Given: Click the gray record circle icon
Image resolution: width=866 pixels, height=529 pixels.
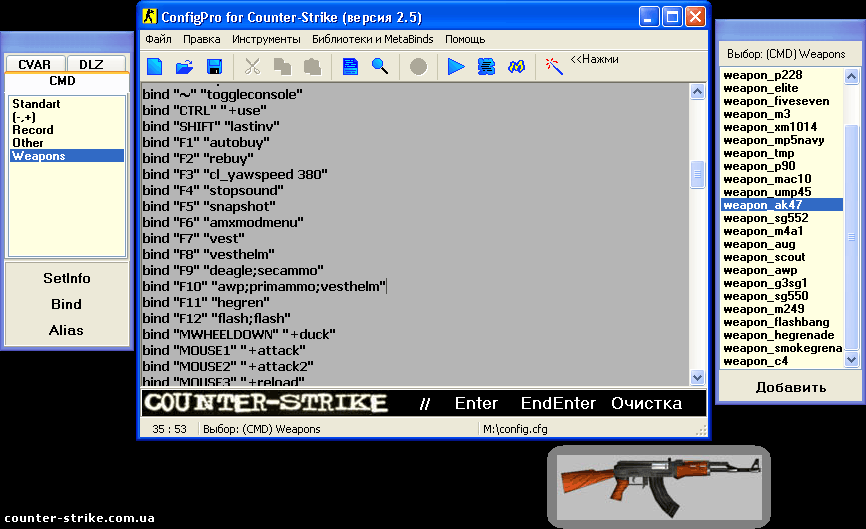Looking at the screenshot, I should pyautogui.click(x=418, y=67).
